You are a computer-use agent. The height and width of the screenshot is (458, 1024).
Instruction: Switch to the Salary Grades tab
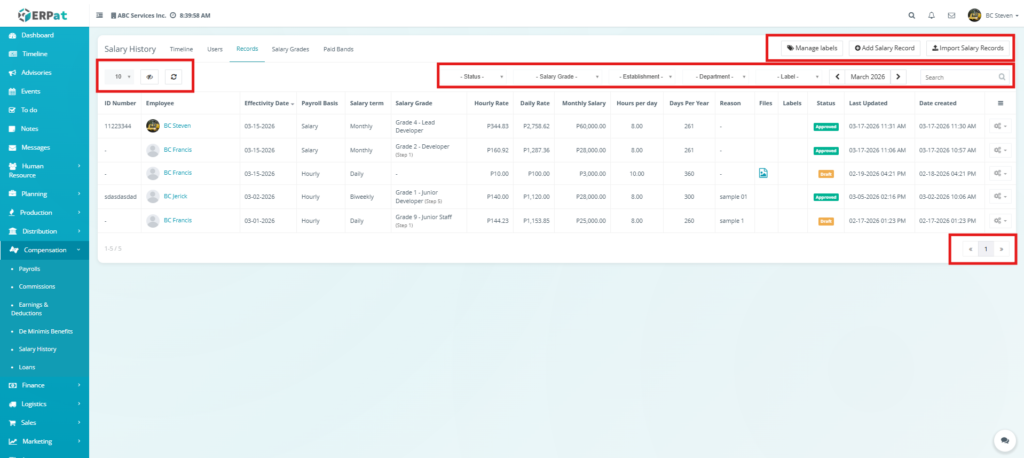click(x=291, y=48)
